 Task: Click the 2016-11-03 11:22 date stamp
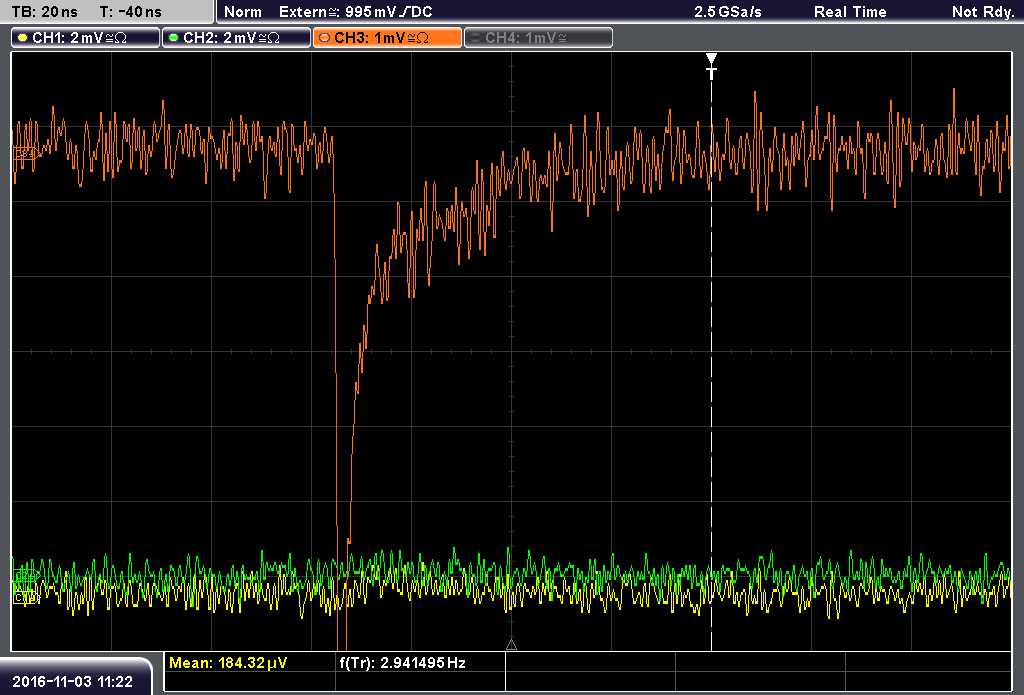tap(72, 682)
